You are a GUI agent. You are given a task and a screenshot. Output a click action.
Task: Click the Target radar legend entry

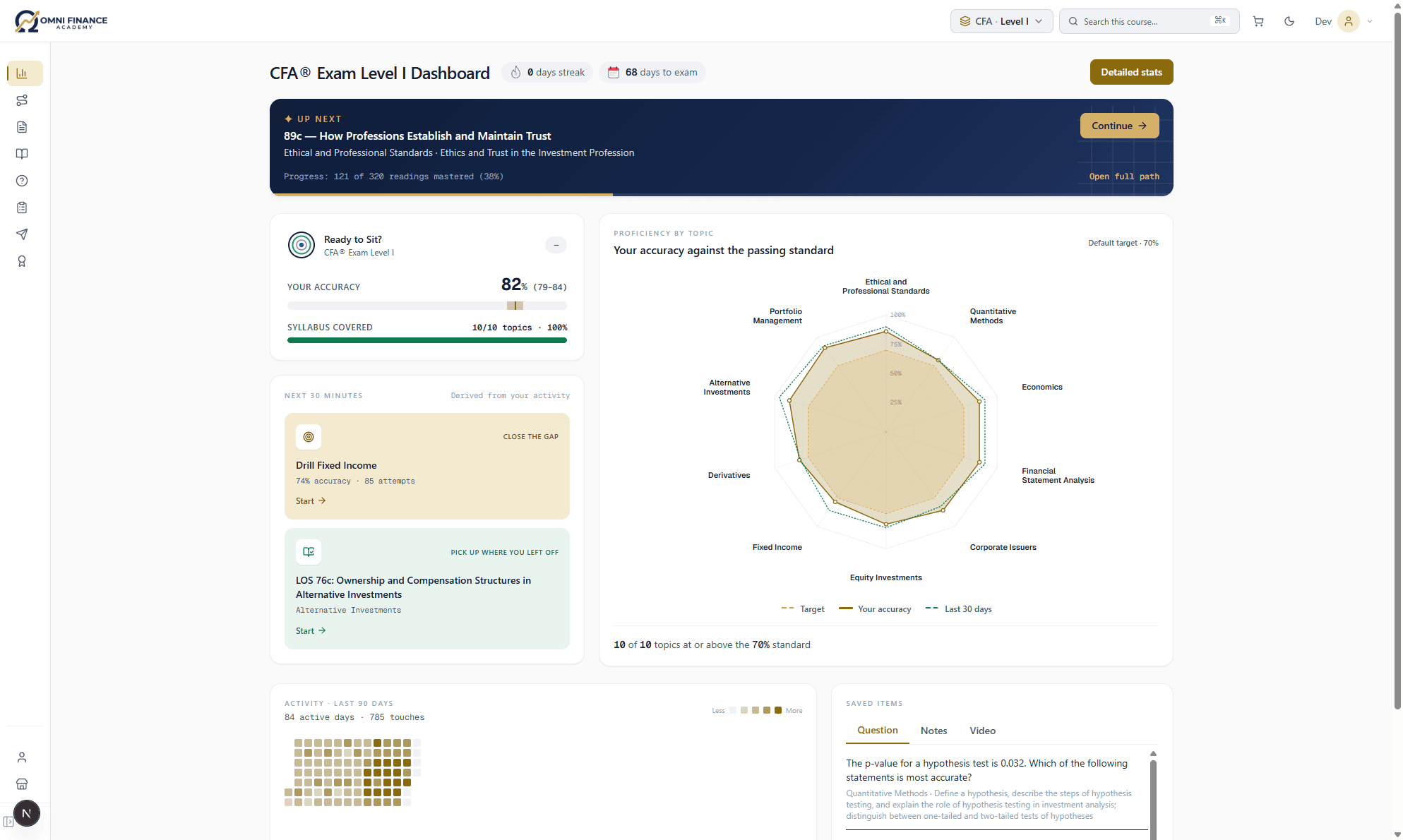pos(803,609)
